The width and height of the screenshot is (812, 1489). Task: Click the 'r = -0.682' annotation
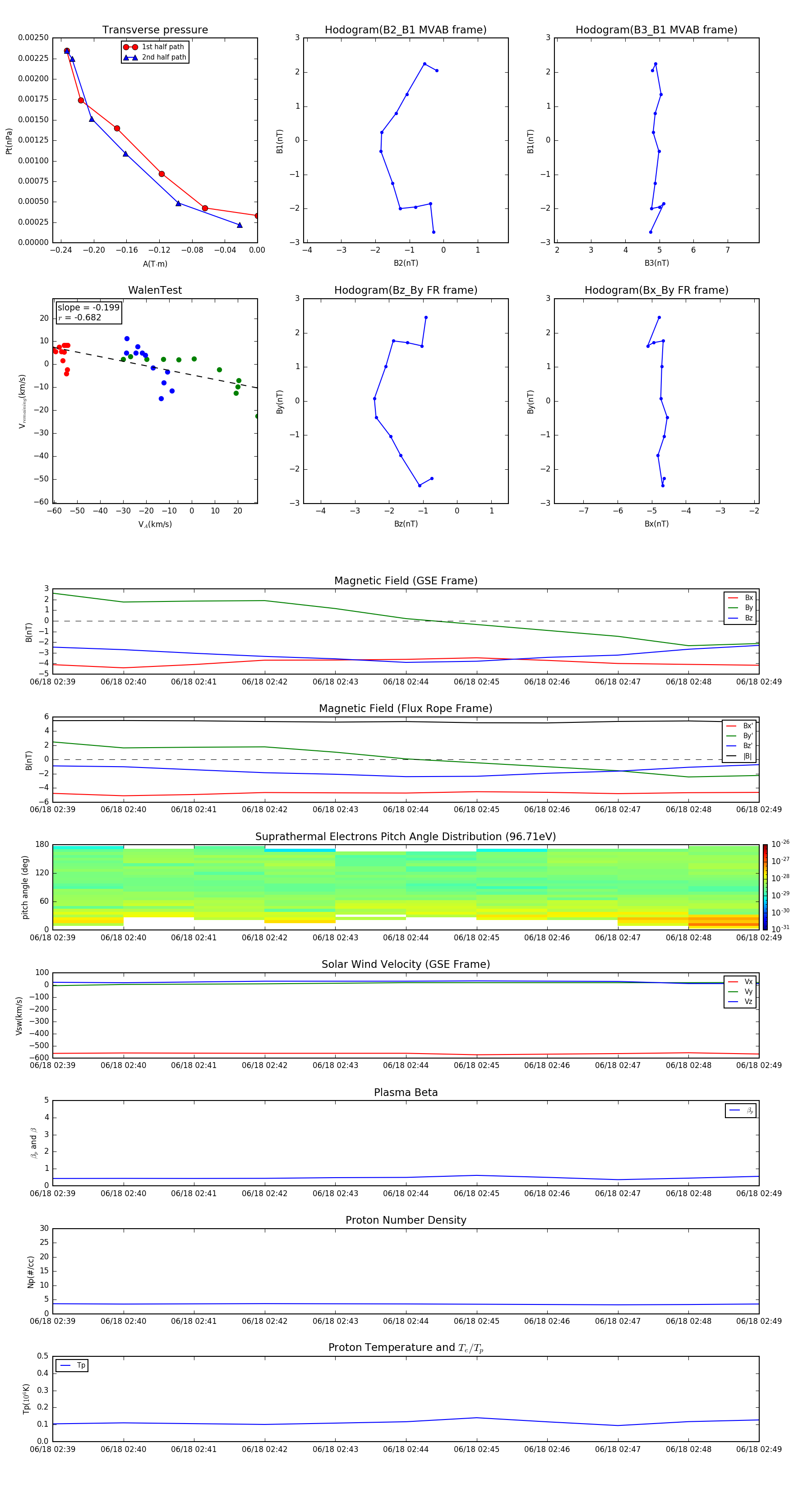80,317
